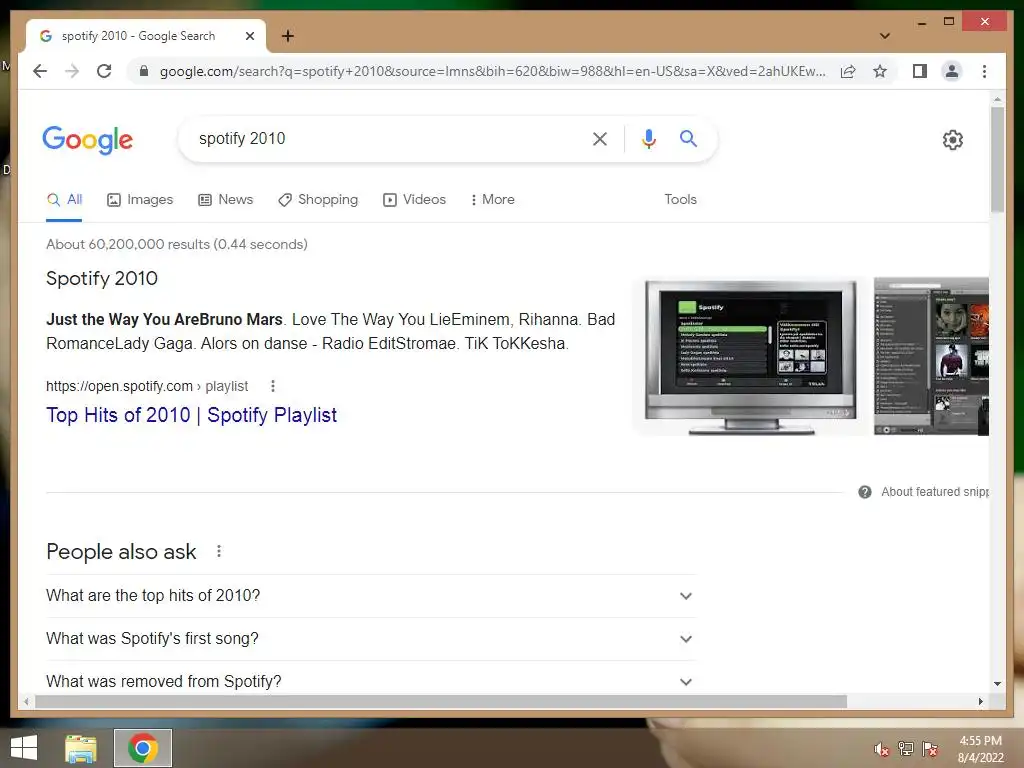Open Top Hits of 2010 Spotify Playlist link
1024x768 pixels.
[x=191, y=415]
